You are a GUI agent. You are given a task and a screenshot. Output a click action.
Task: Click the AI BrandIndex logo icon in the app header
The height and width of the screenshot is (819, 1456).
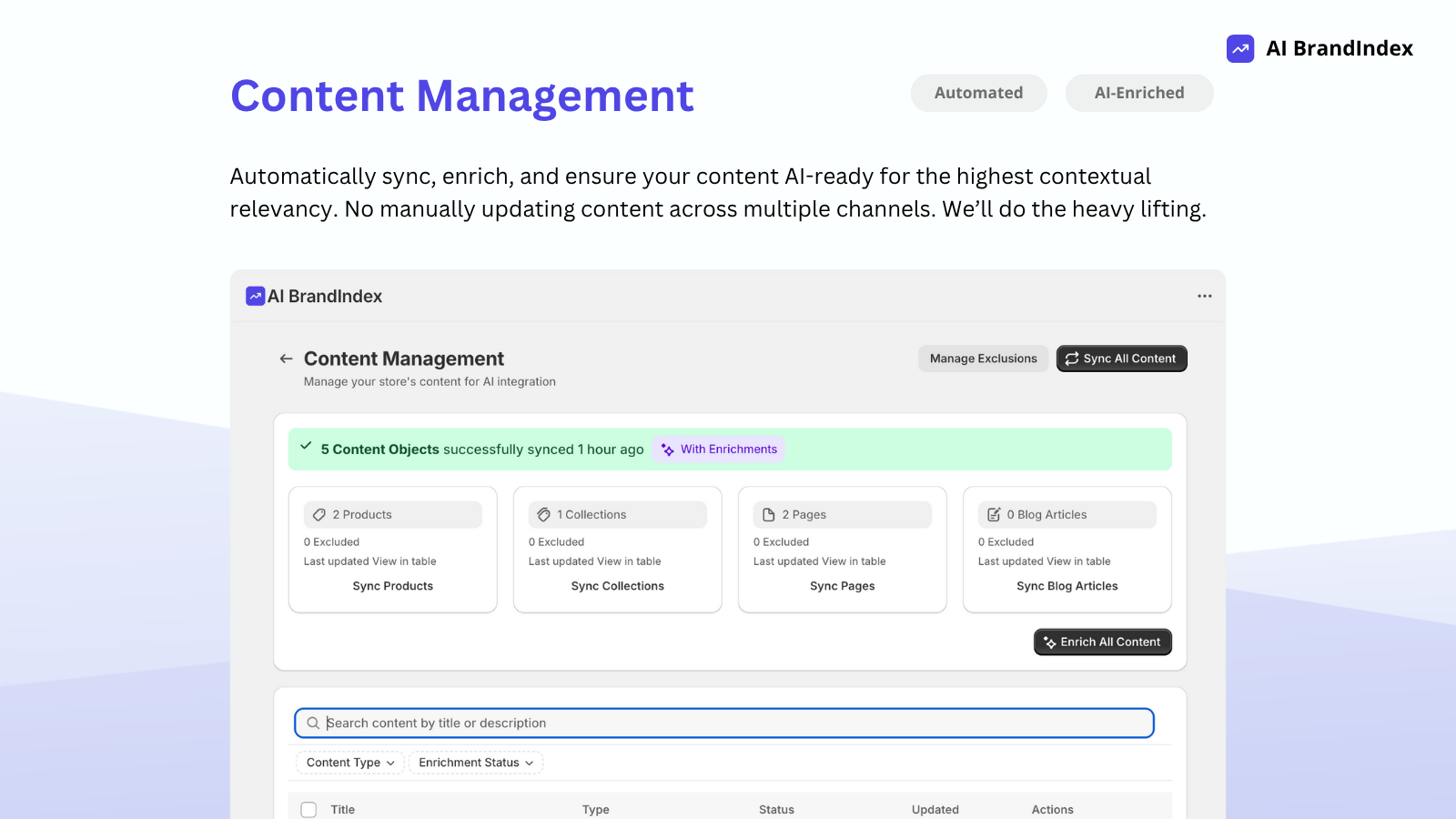tap(255, 296)
